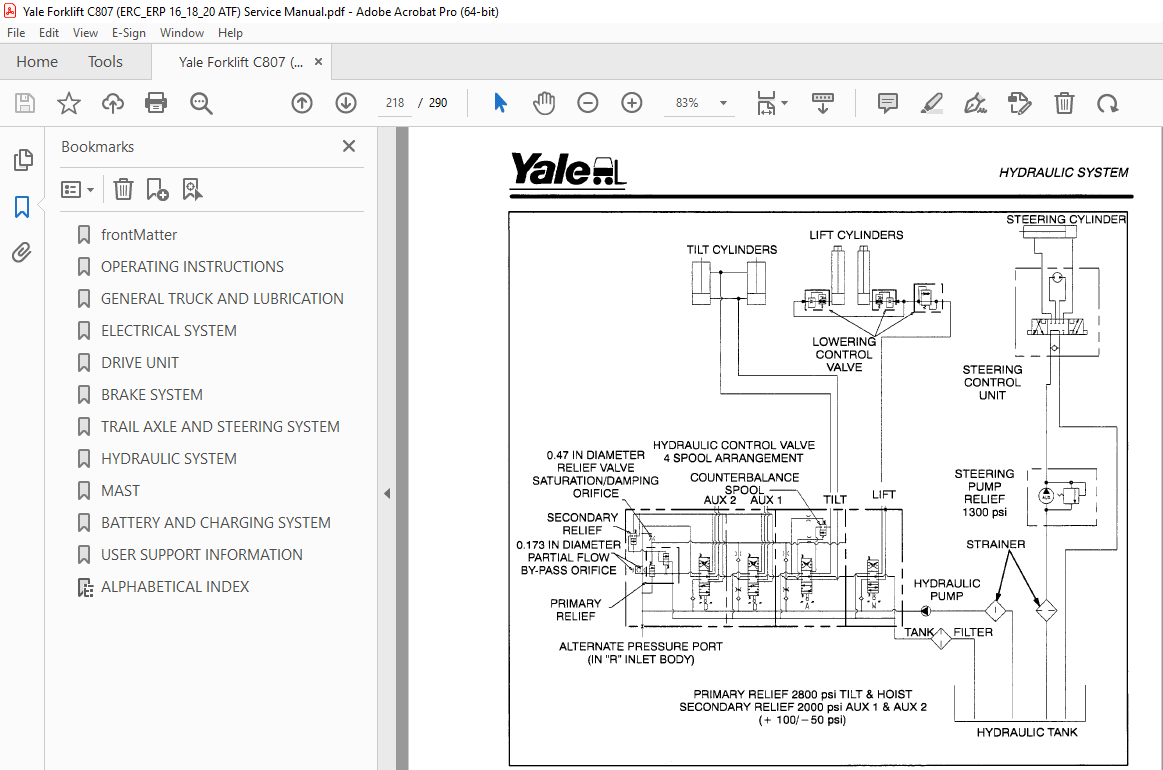1163x770 pixels.
Task: Open the Window menu
Action: 182,33
